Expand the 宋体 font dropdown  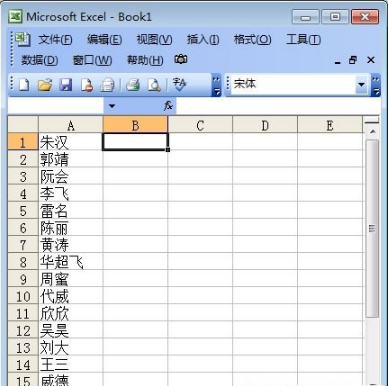pyautogui.click(x=361, y=84)
